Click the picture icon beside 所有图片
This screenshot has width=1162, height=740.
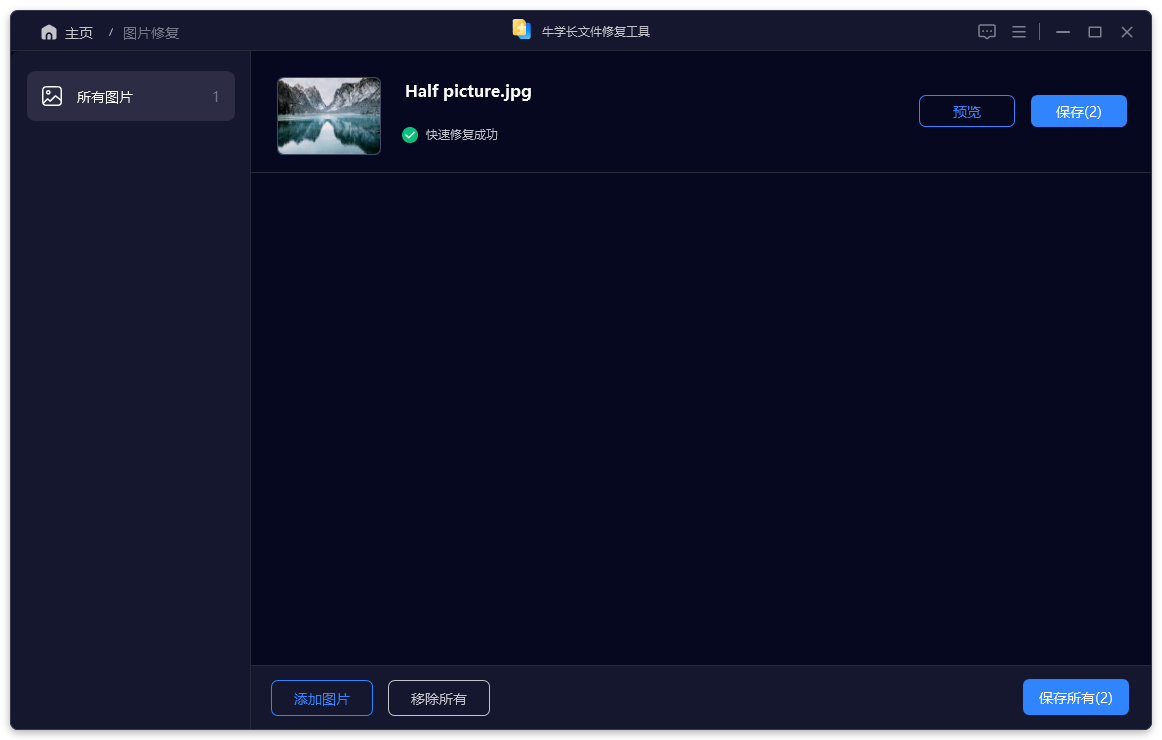(52, 95)
